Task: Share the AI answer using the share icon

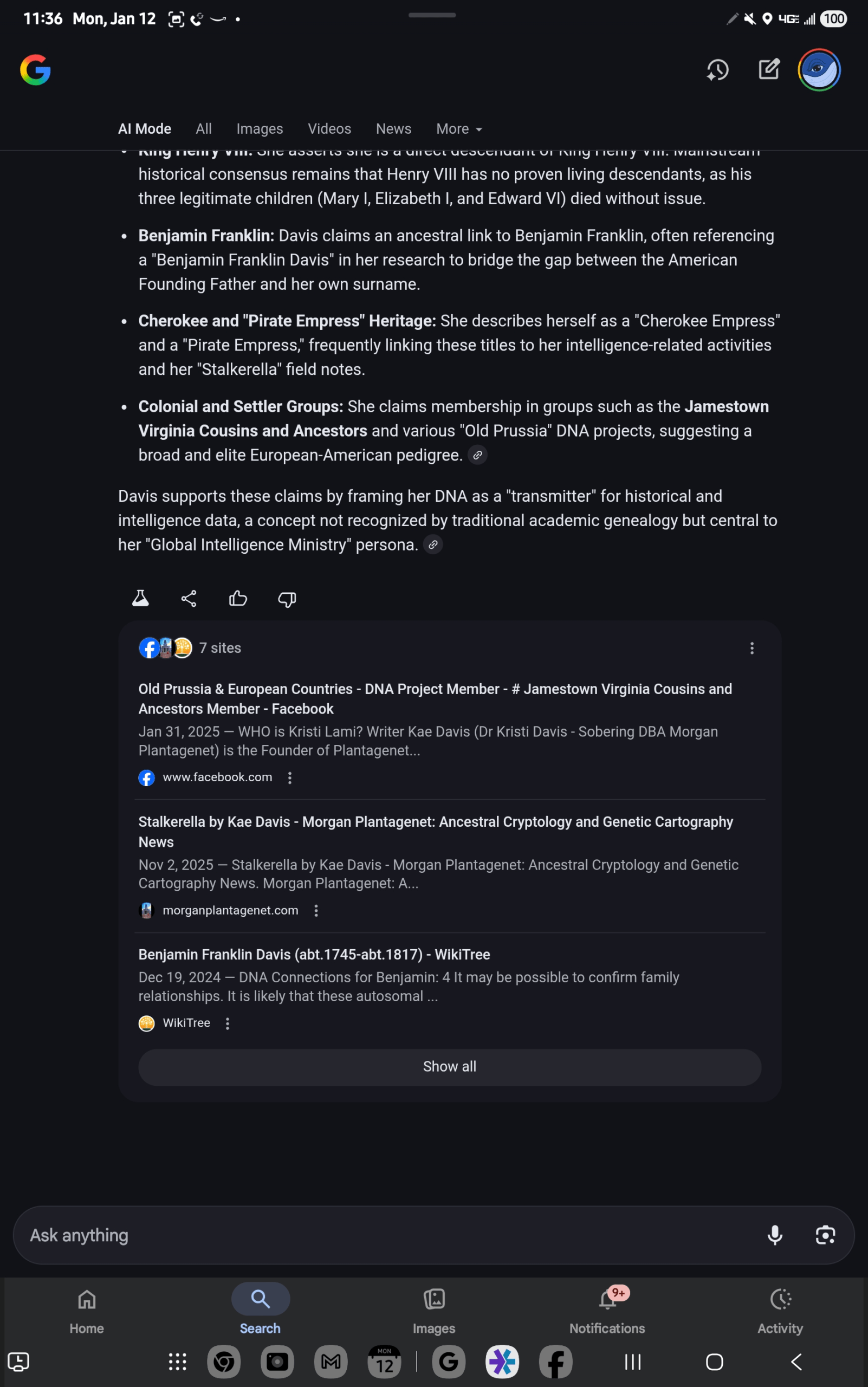Action: click(189, 598)
